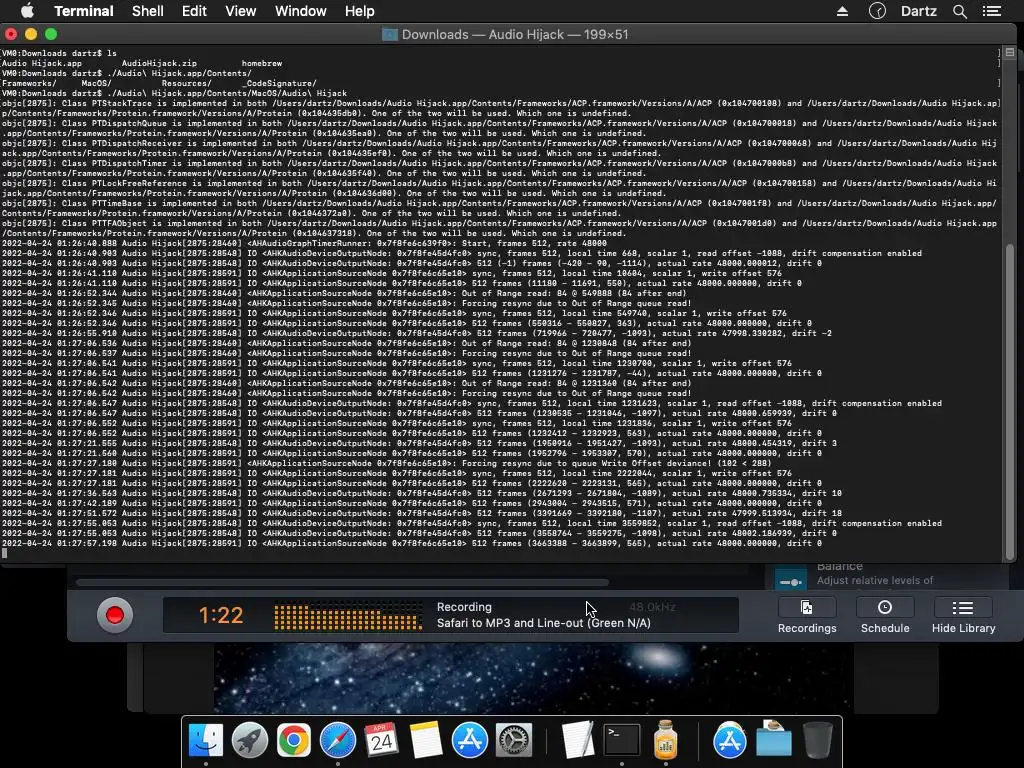Click 'Adjust relative levels of' description text
This screenshot has height=768, width=1024.
pos(874,581)
